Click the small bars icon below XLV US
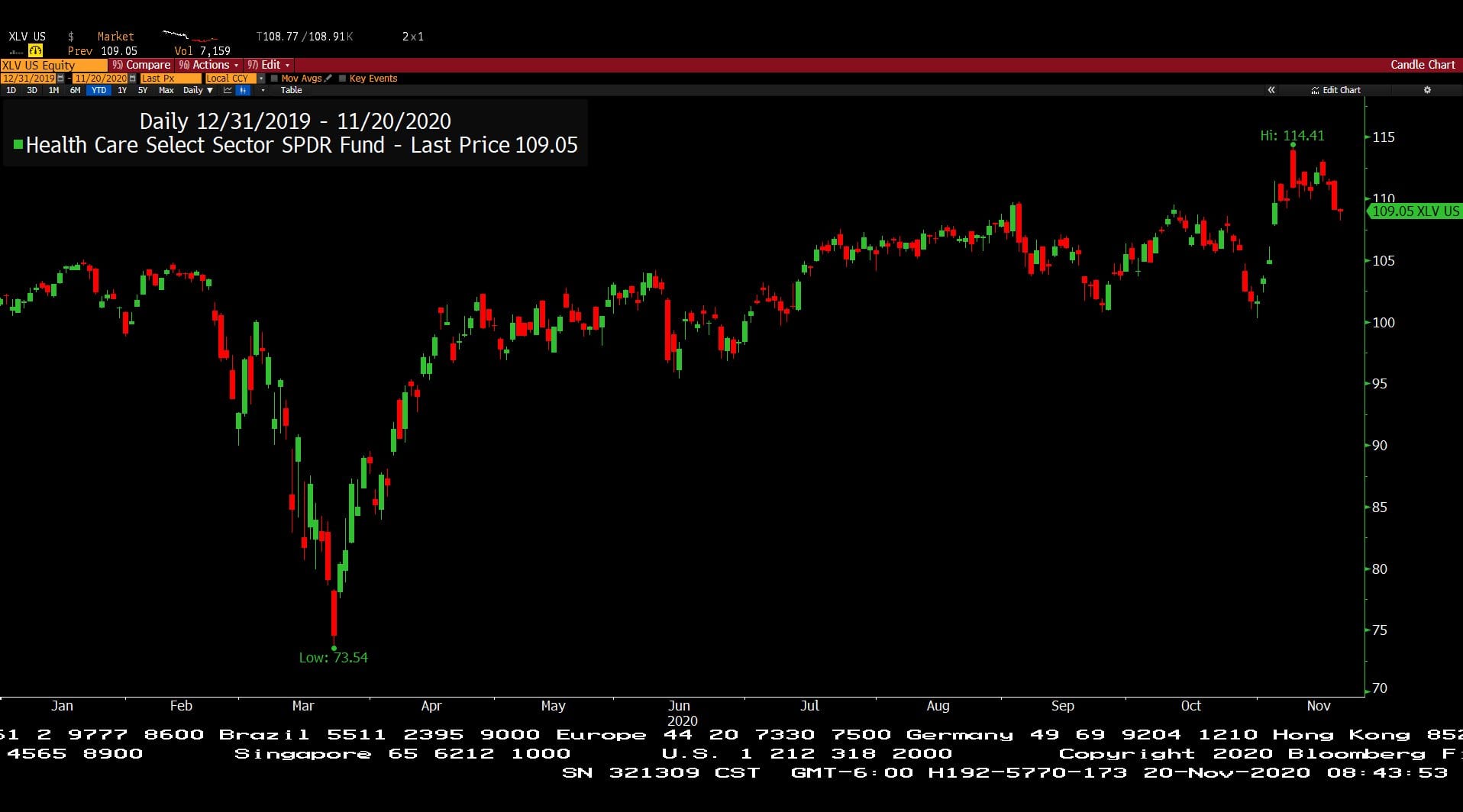Image resolution: width=1463 pixels, height=812 pixels. tap(16, 52)
